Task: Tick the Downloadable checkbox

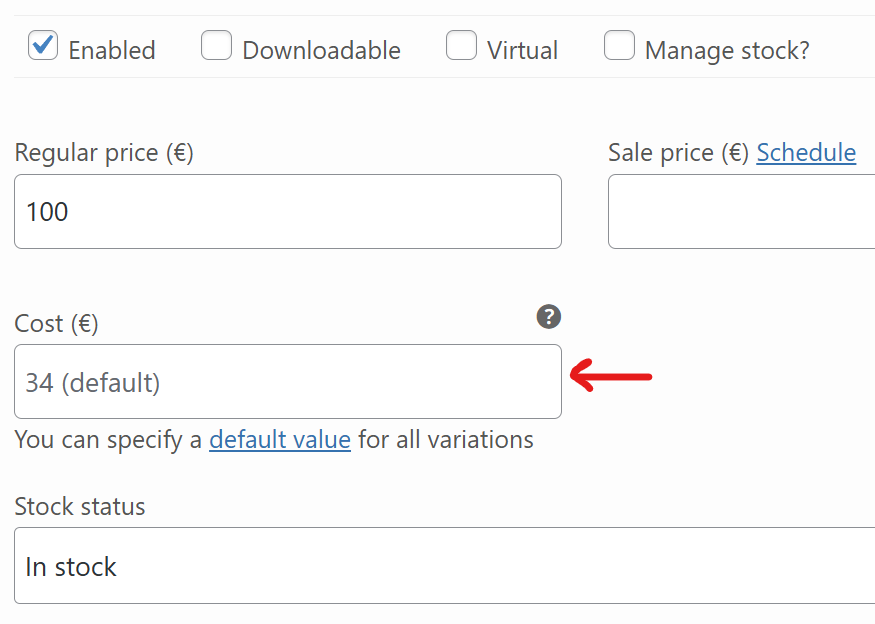Action: point(217,45)
